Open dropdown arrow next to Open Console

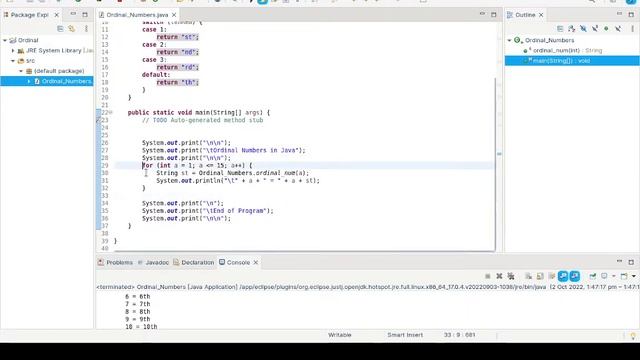coord(633,276)
